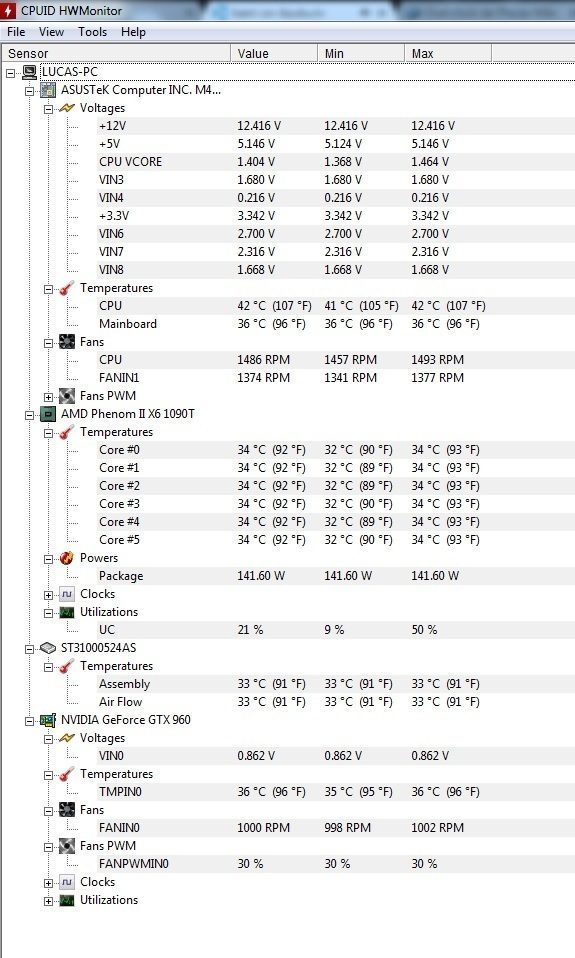Collapse the ASUSTeK motherboard tree node
The image size is (575, 958).
pyautogui.click(x=29, y=92)
